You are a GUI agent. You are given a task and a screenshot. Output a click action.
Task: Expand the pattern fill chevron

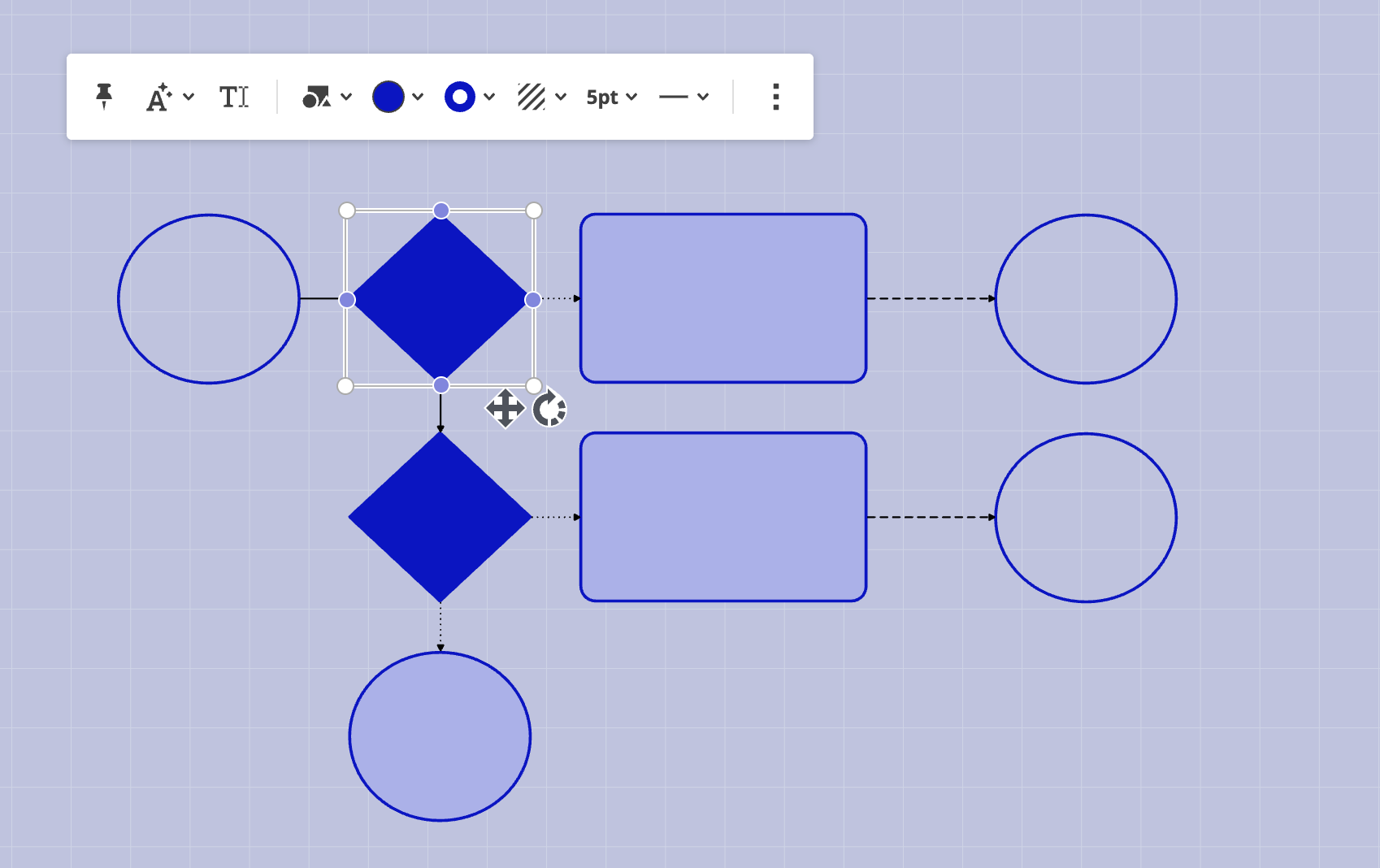click(x=561, y=97)
